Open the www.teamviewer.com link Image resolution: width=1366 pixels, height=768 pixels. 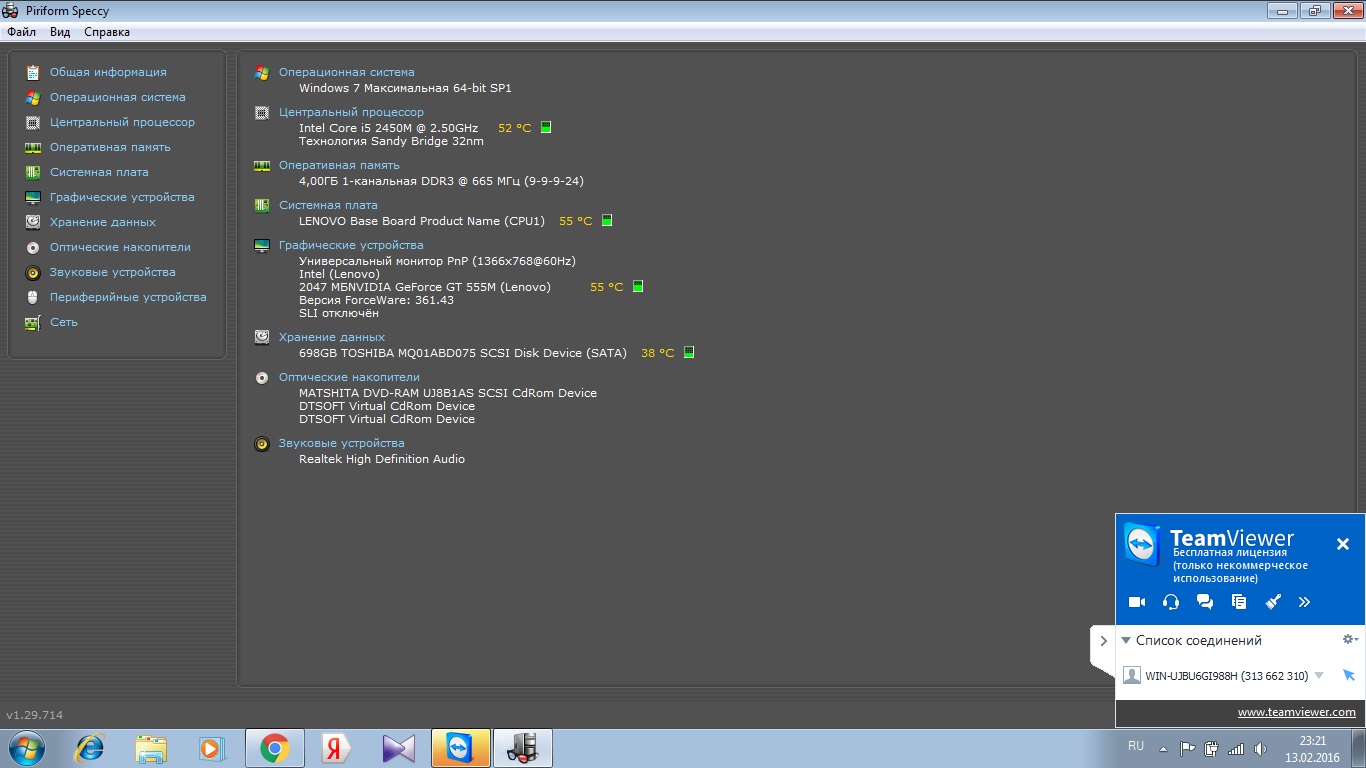[1297, 713]
